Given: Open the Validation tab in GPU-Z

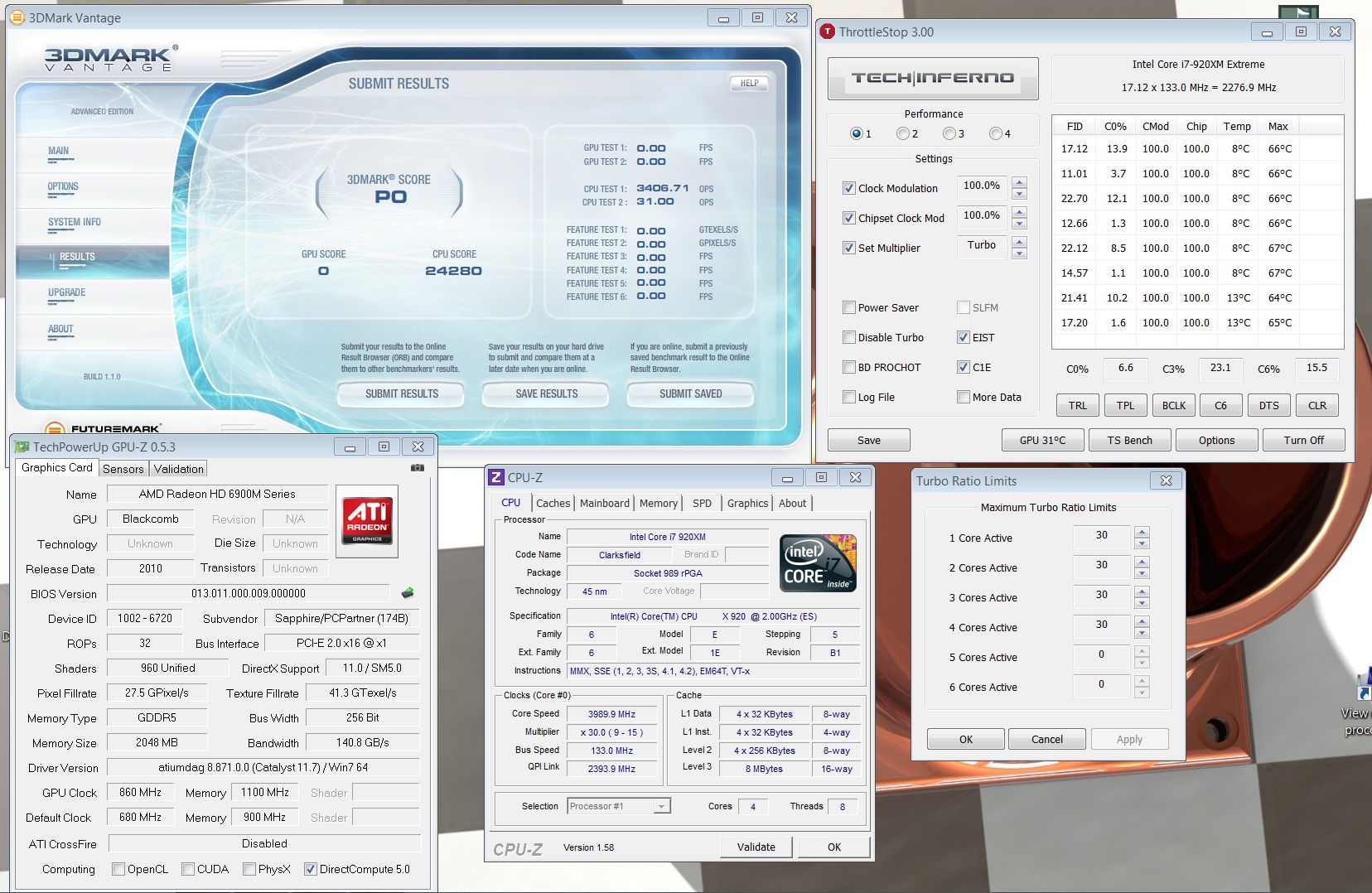Looking at the screenshot, I should tap(179, 469).
